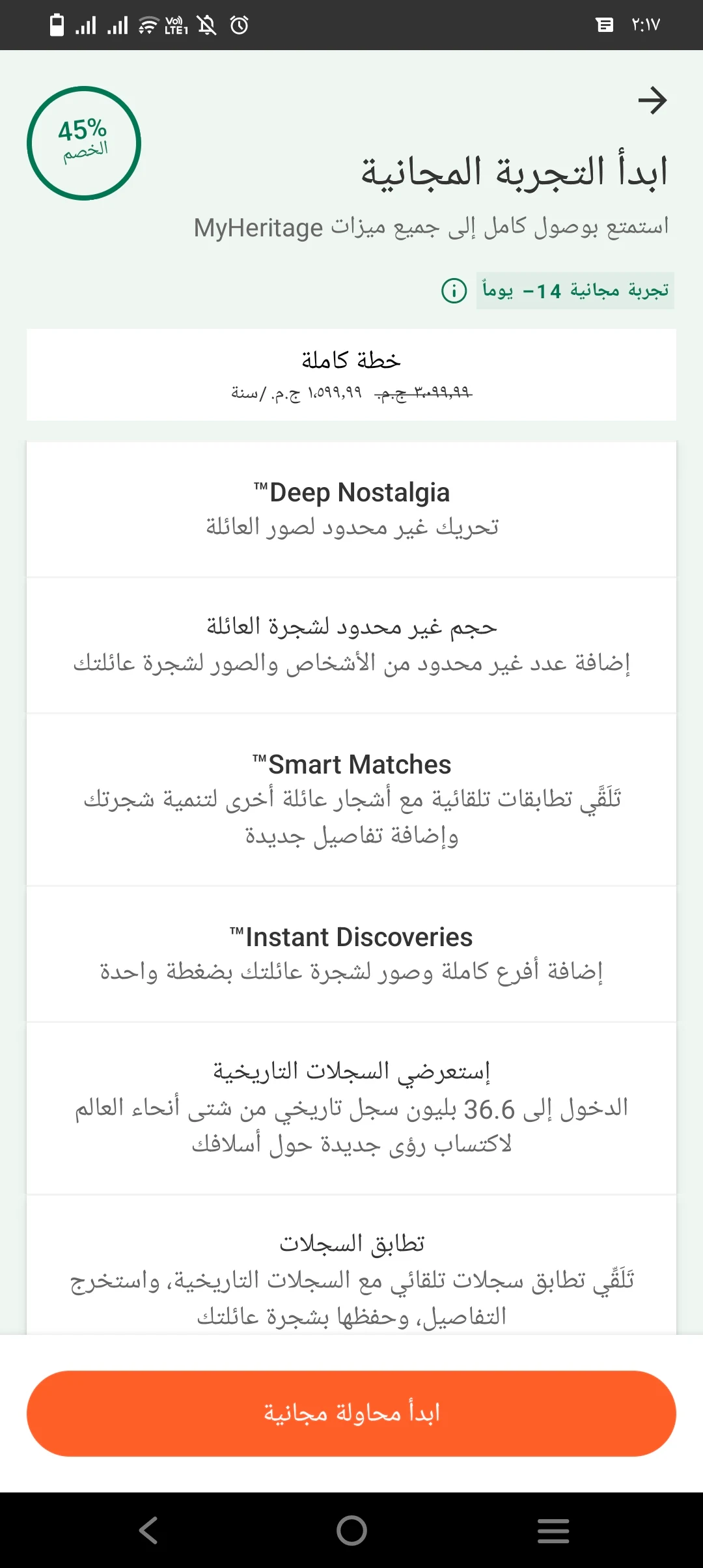Select the full plan price card
Viewport: 703px width, 1568px height.
click(351, 374)
